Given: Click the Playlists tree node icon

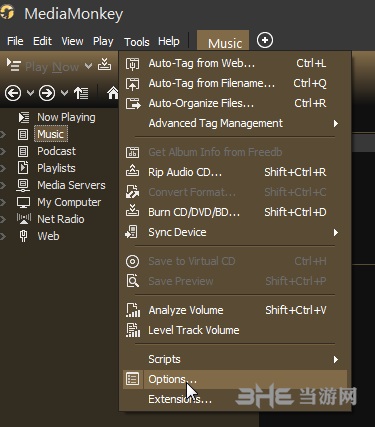Looking at the screenshot, I should tap(23, 168).
